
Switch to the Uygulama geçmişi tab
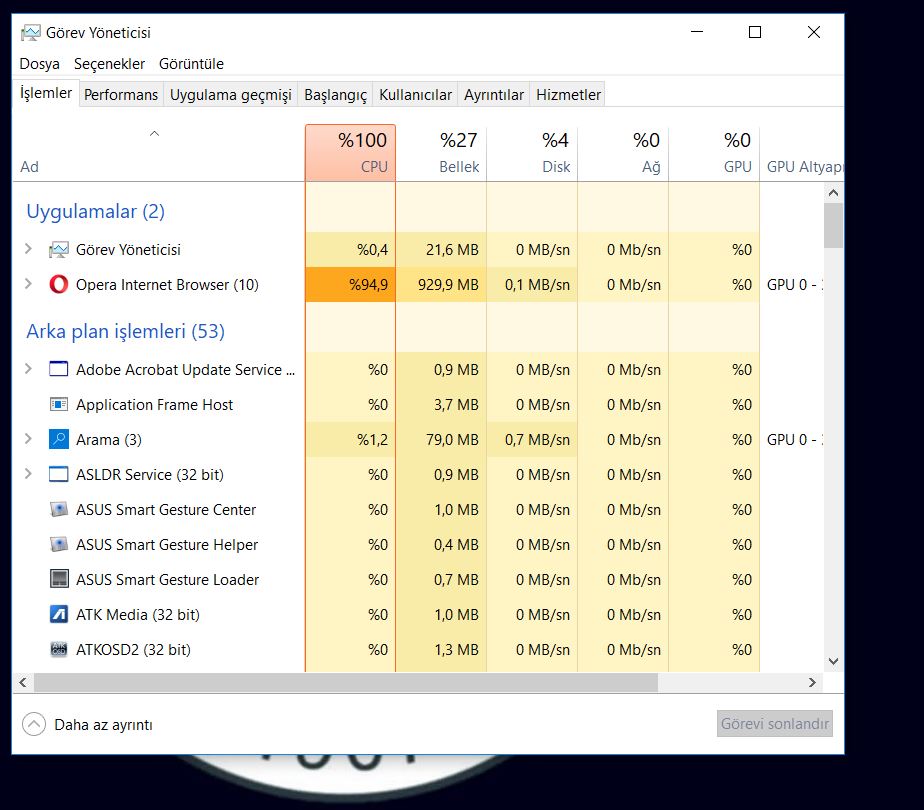coord(230,95)
